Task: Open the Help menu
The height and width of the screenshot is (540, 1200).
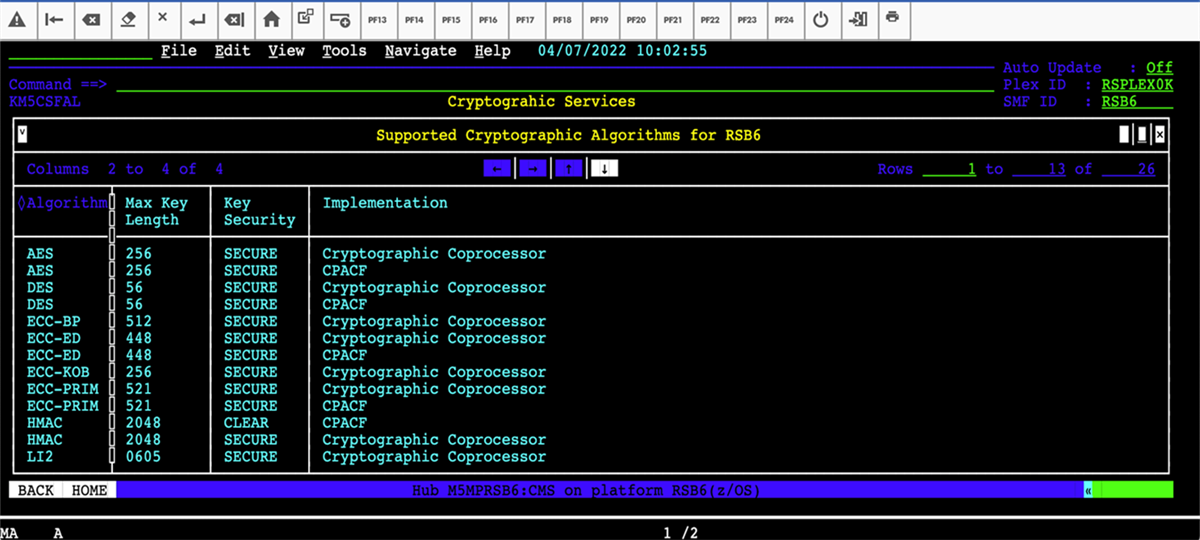Action: pyautogui.click(x=492, y=51)
